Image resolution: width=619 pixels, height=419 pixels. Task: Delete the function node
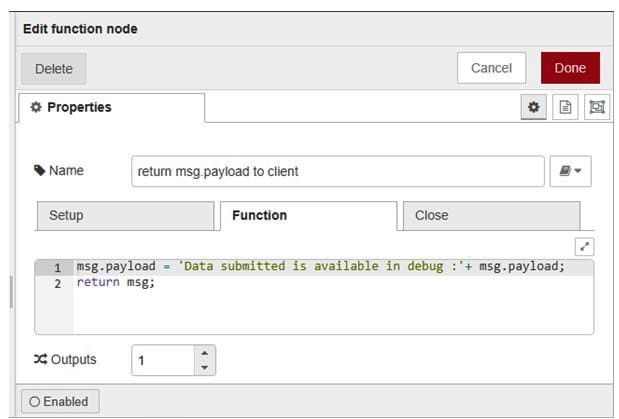point(54,69)
